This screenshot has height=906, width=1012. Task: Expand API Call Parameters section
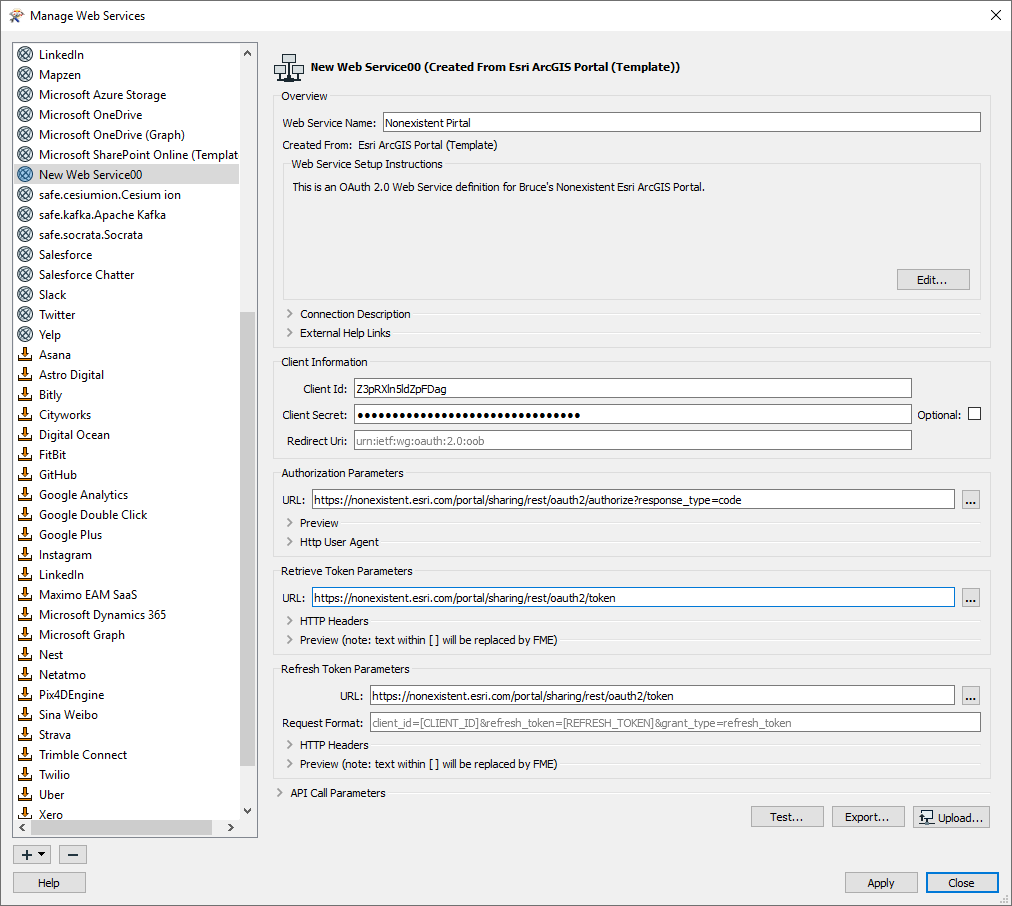click(279, 792)
